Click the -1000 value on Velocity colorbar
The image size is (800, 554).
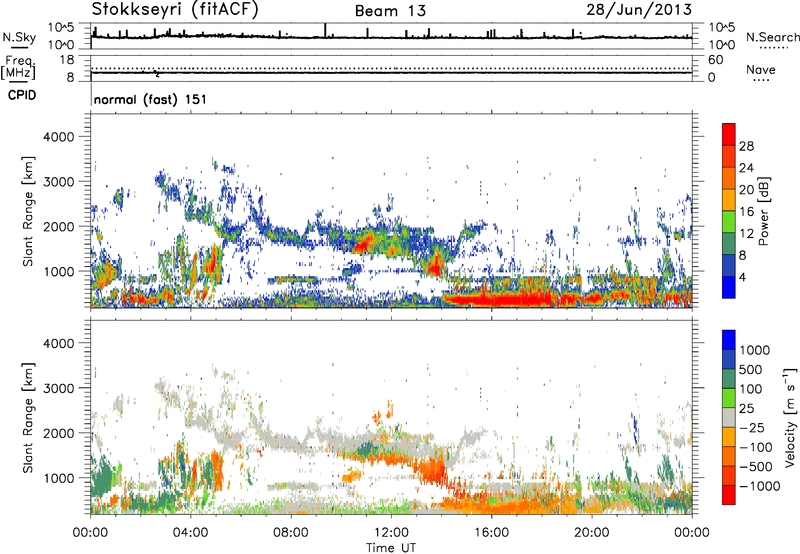759,486
